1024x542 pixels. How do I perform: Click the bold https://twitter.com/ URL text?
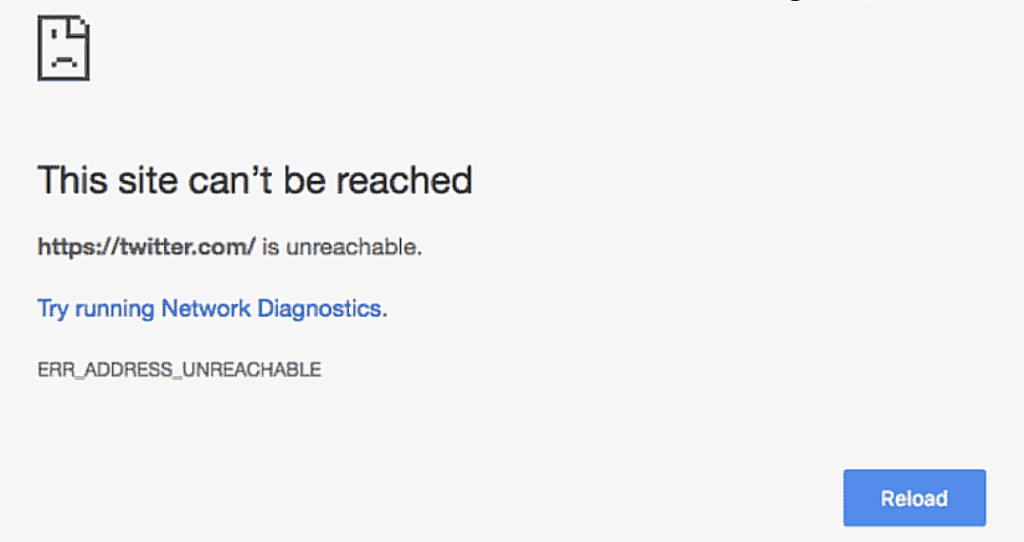click(147, 246)
